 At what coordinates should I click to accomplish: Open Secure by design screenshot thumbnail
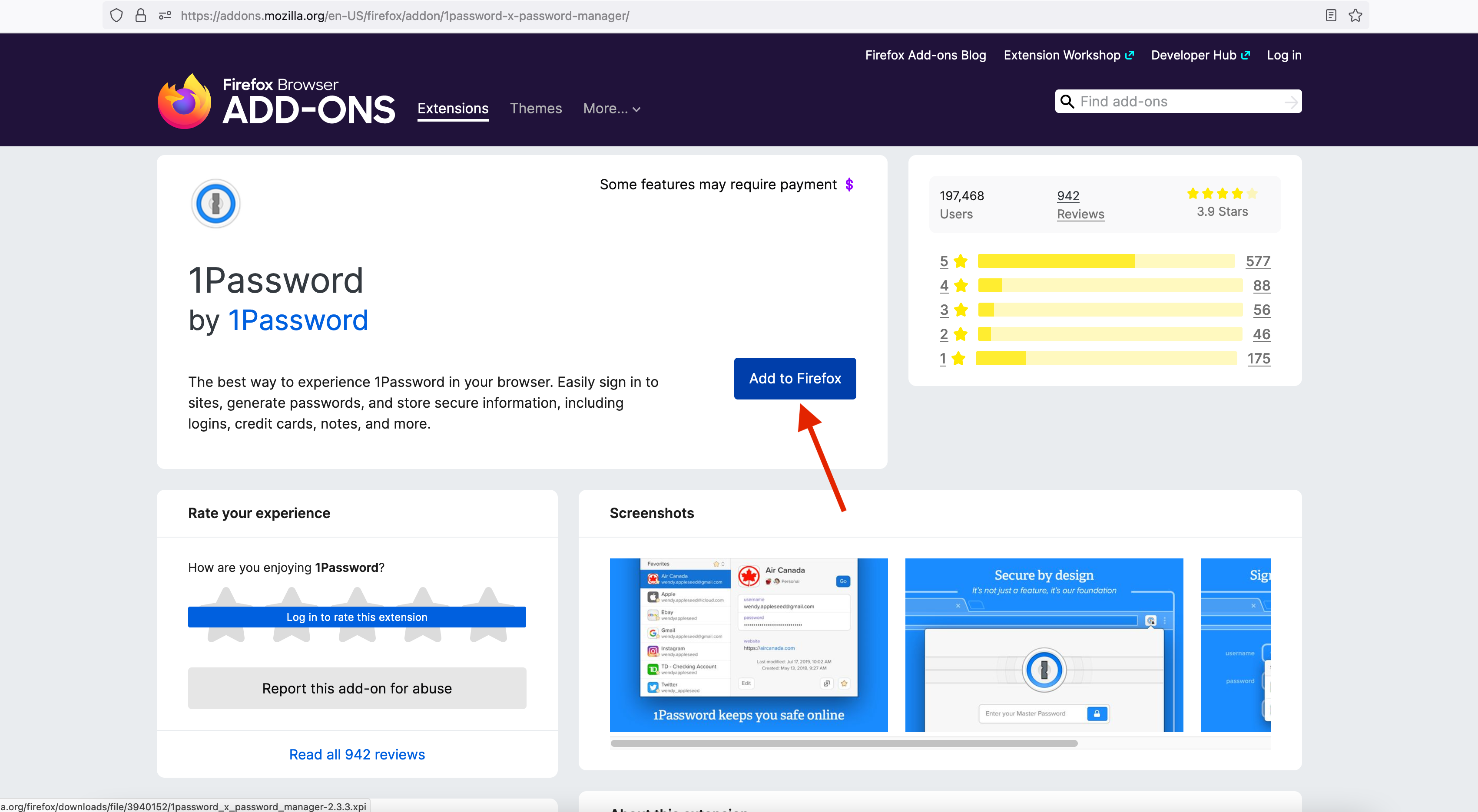click(x=1044, y=645)
